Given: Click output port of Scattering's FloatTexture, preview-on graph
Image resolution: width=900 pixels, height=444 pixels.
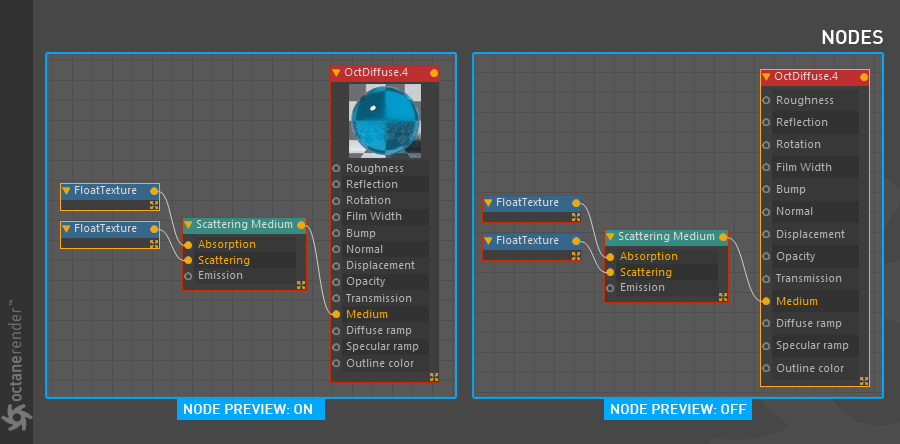Looking at the screenshot, I should (x=154, y=229).
